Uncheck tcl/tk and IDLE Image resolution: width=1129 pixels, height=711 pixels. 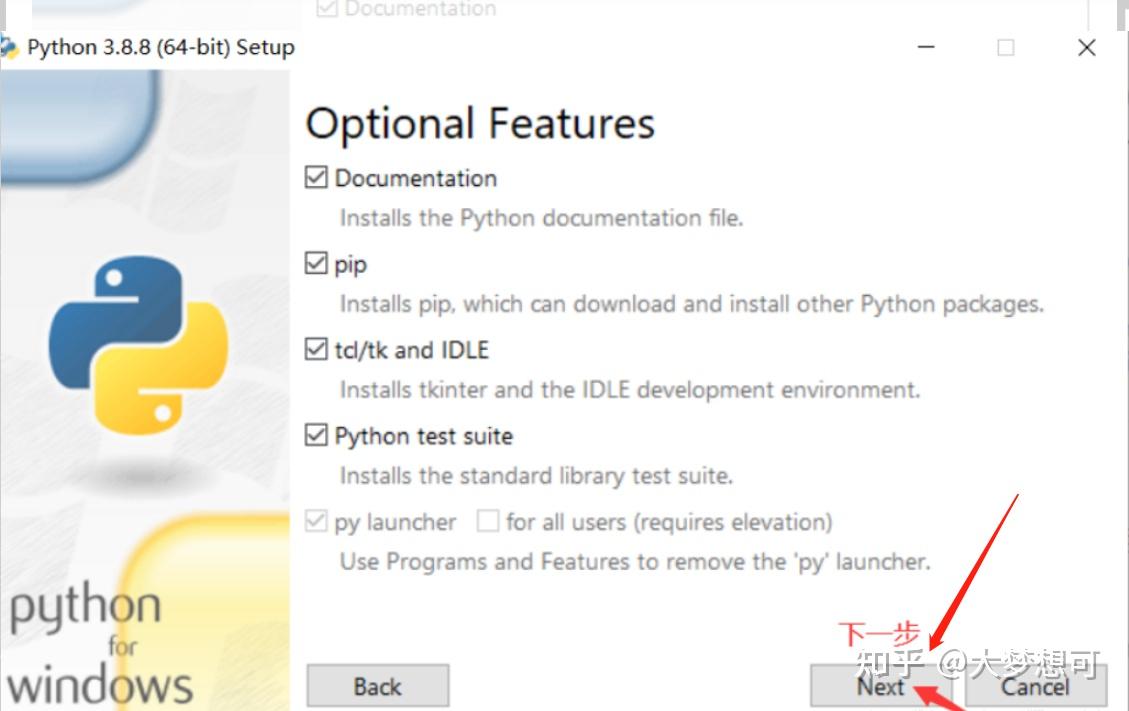[x=316, y=349]
